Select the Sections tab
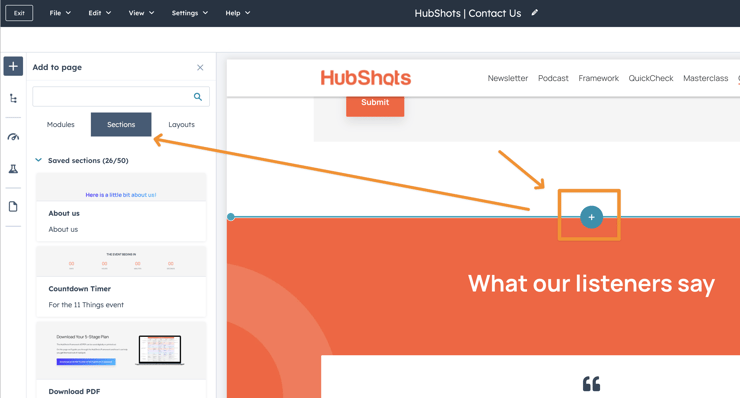The width and height of the screenshot is (740, 398). coord(121,125)
